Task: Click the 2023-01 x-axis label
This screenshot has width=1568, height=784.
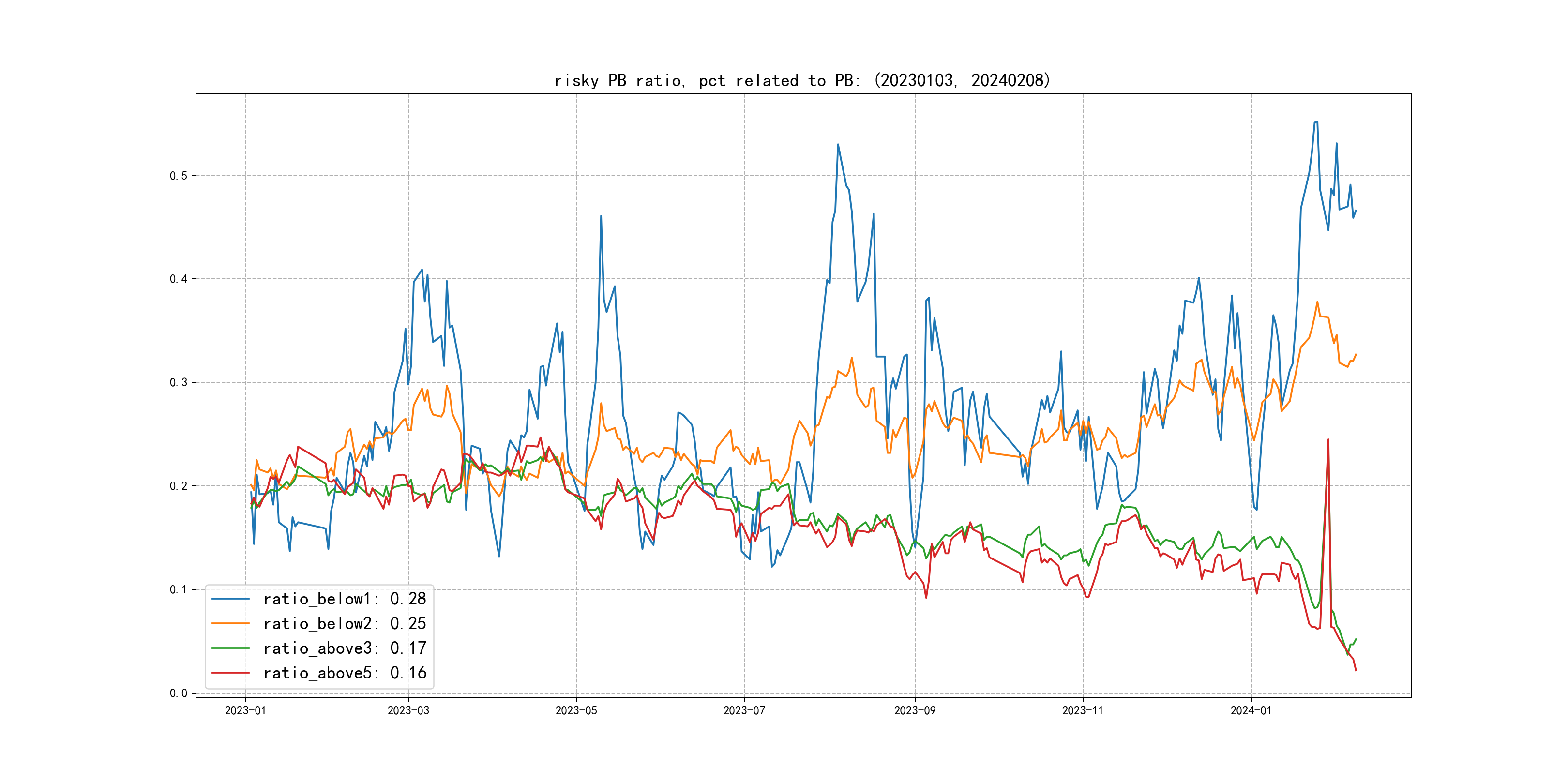Action: pyautogui.click(x=245, y=711)
